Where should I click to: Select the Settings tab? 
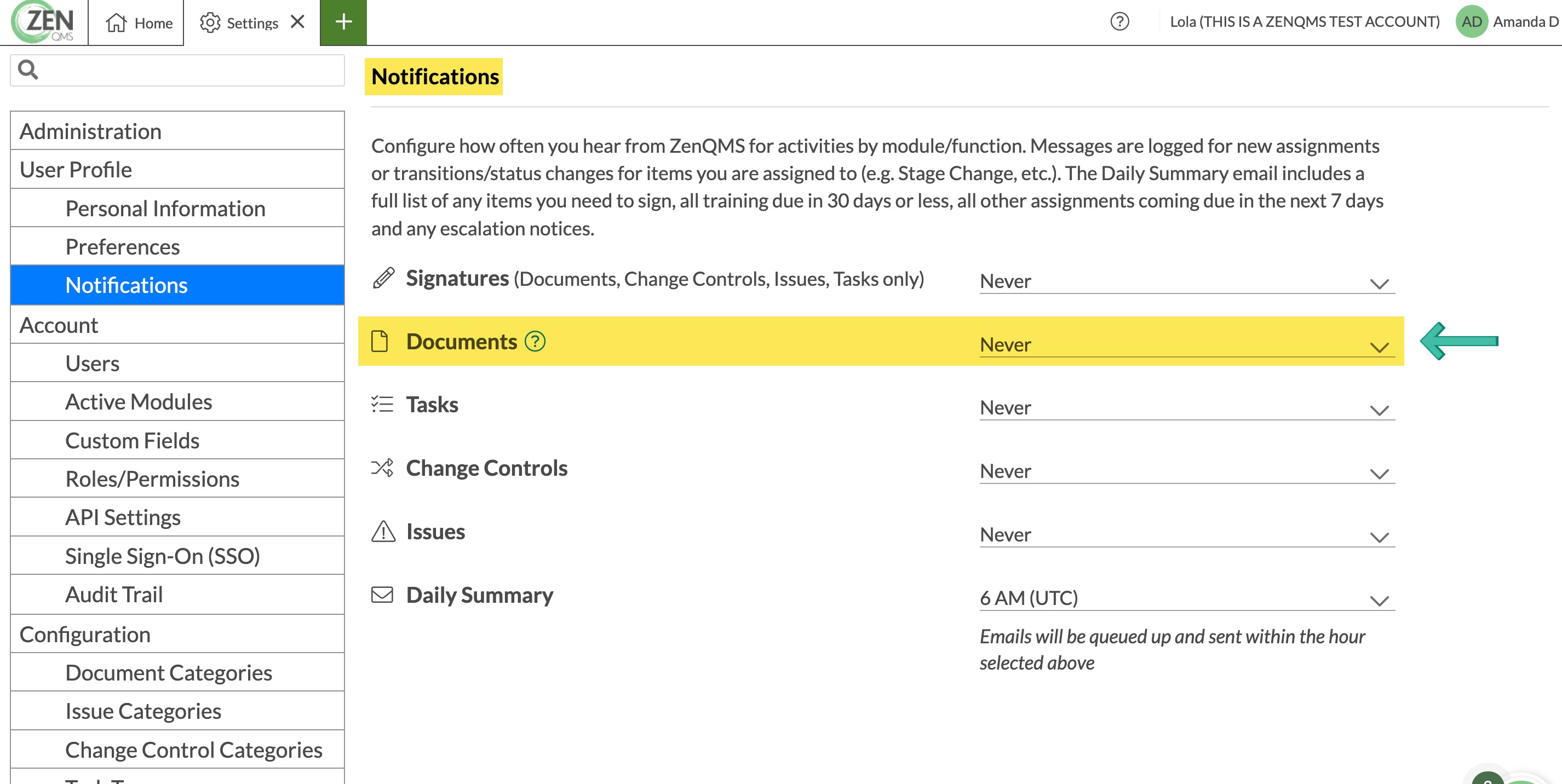coord(251,22)
